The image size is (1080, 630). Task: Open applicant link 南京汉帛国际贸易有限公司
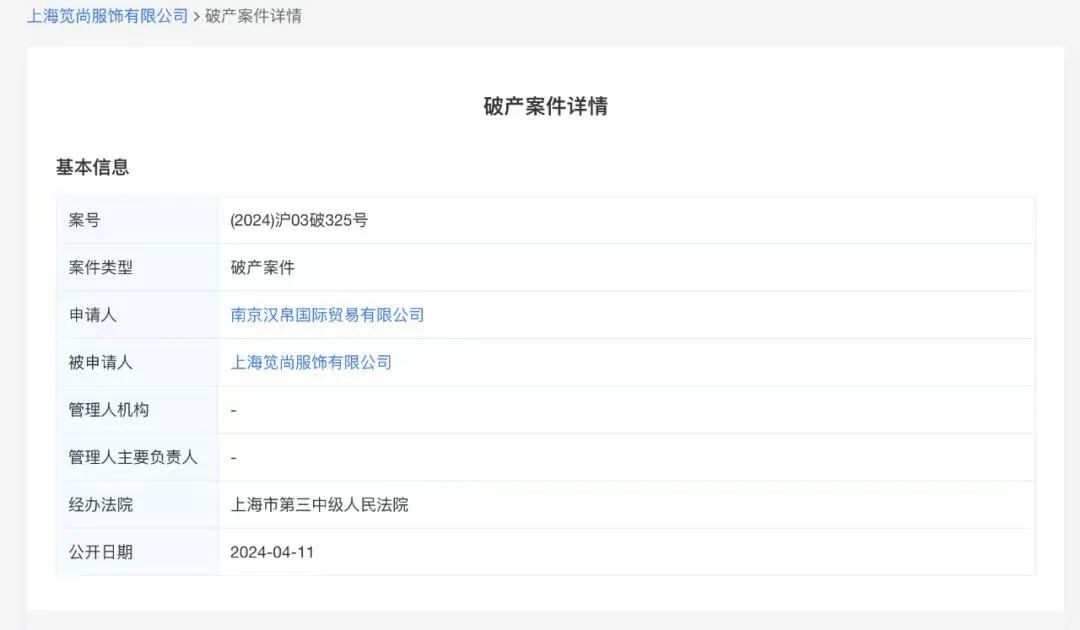(x=327, y=315)
